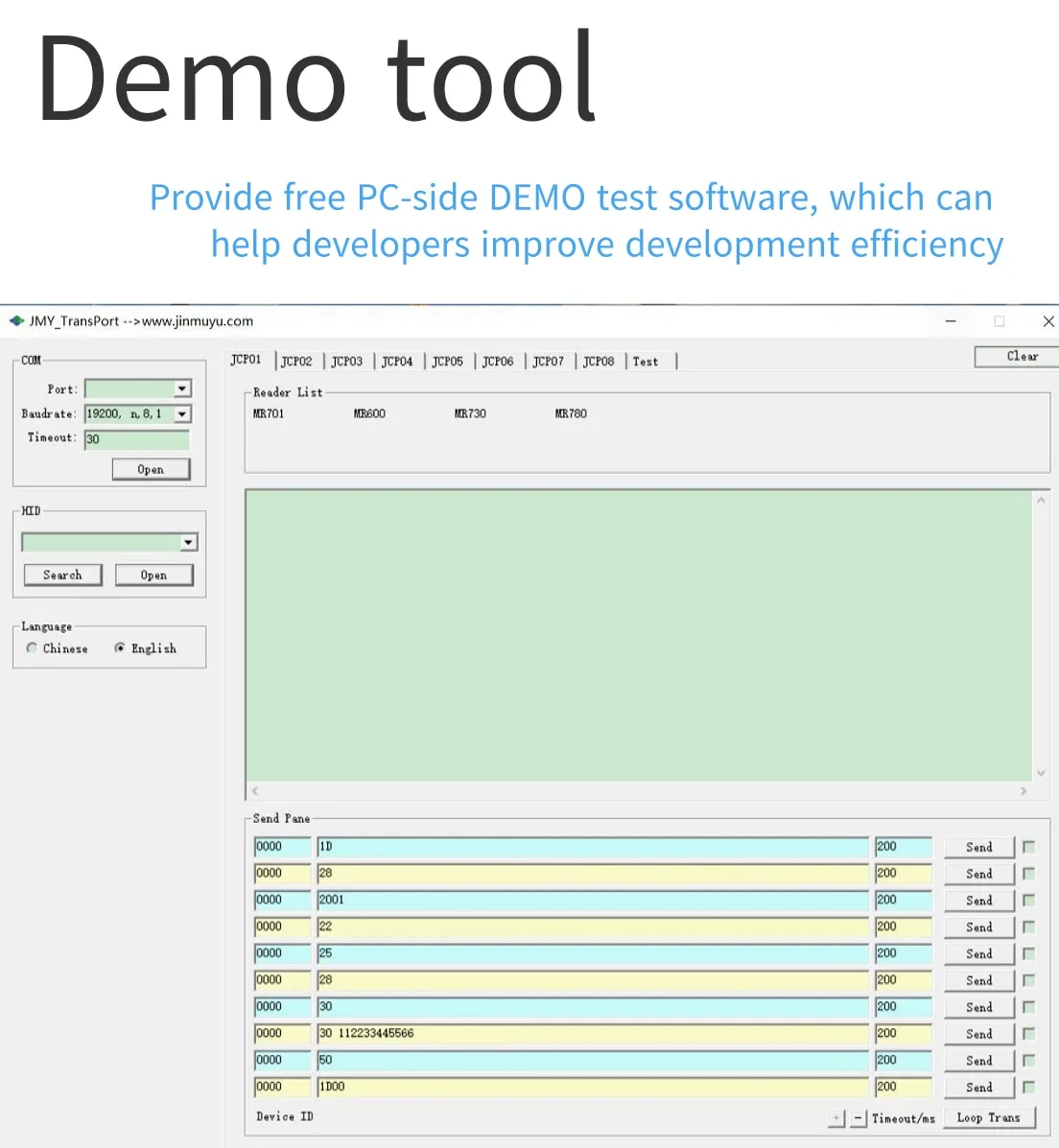This screenshot has width=1059, height=1148.
Task: Switch to the JCP06 tab
Action: (498, 361)
